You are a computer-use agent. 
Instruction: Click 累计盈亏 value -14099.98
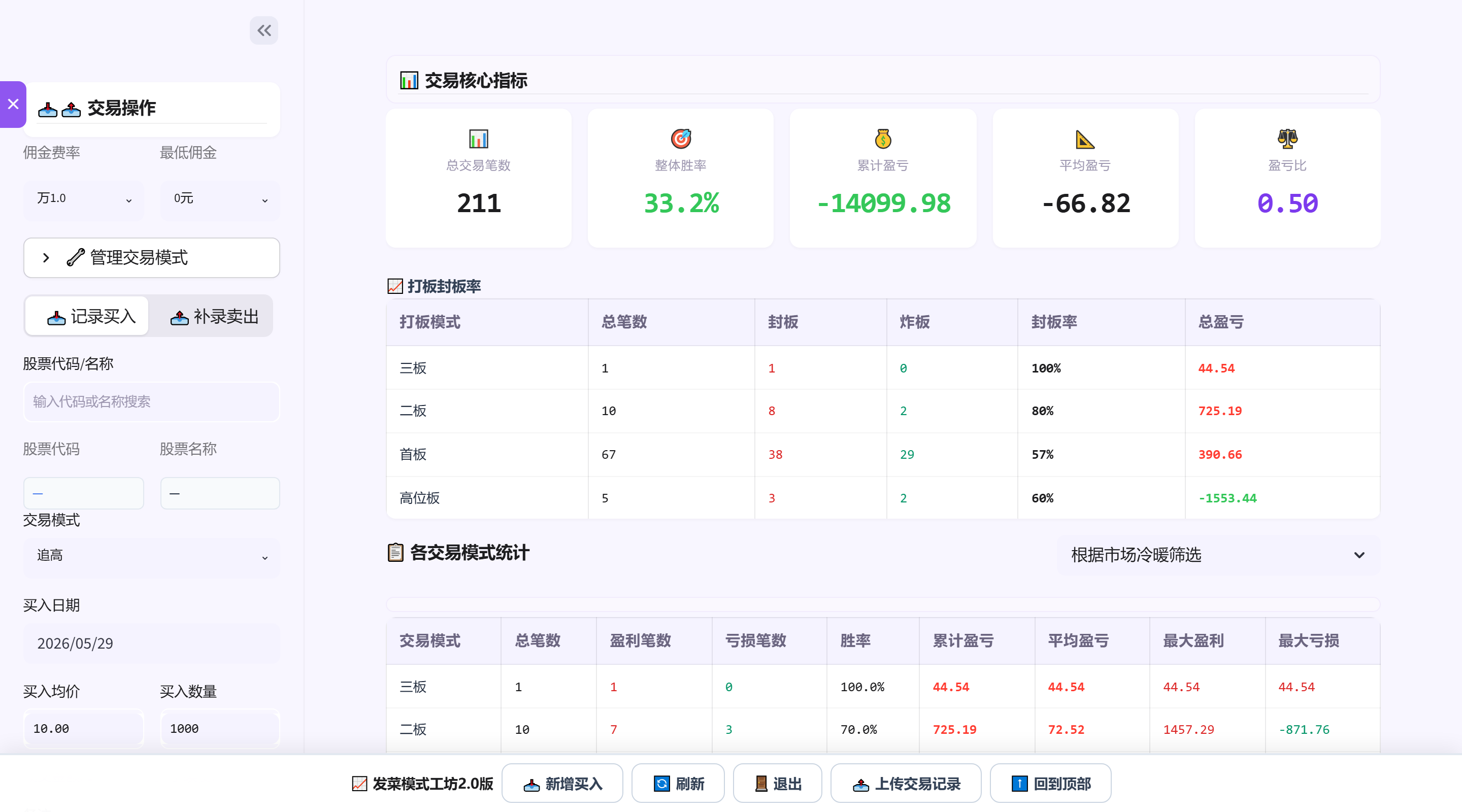point(883,203)
